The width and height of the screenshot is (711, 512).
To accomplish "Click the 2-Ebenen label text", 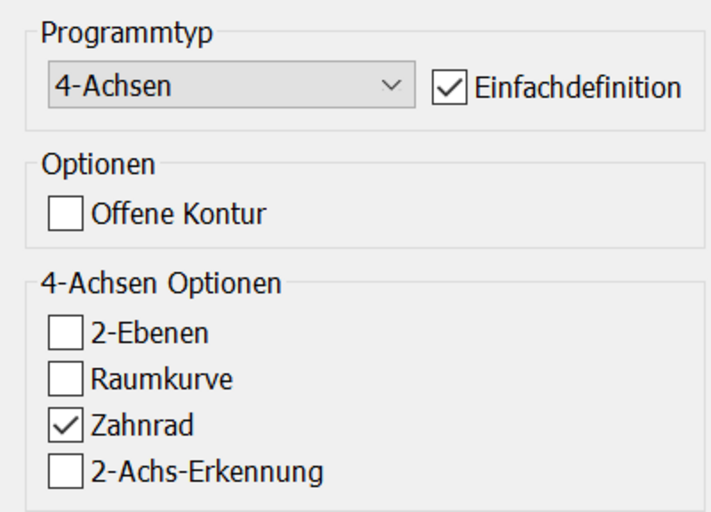I will [150, 332].
